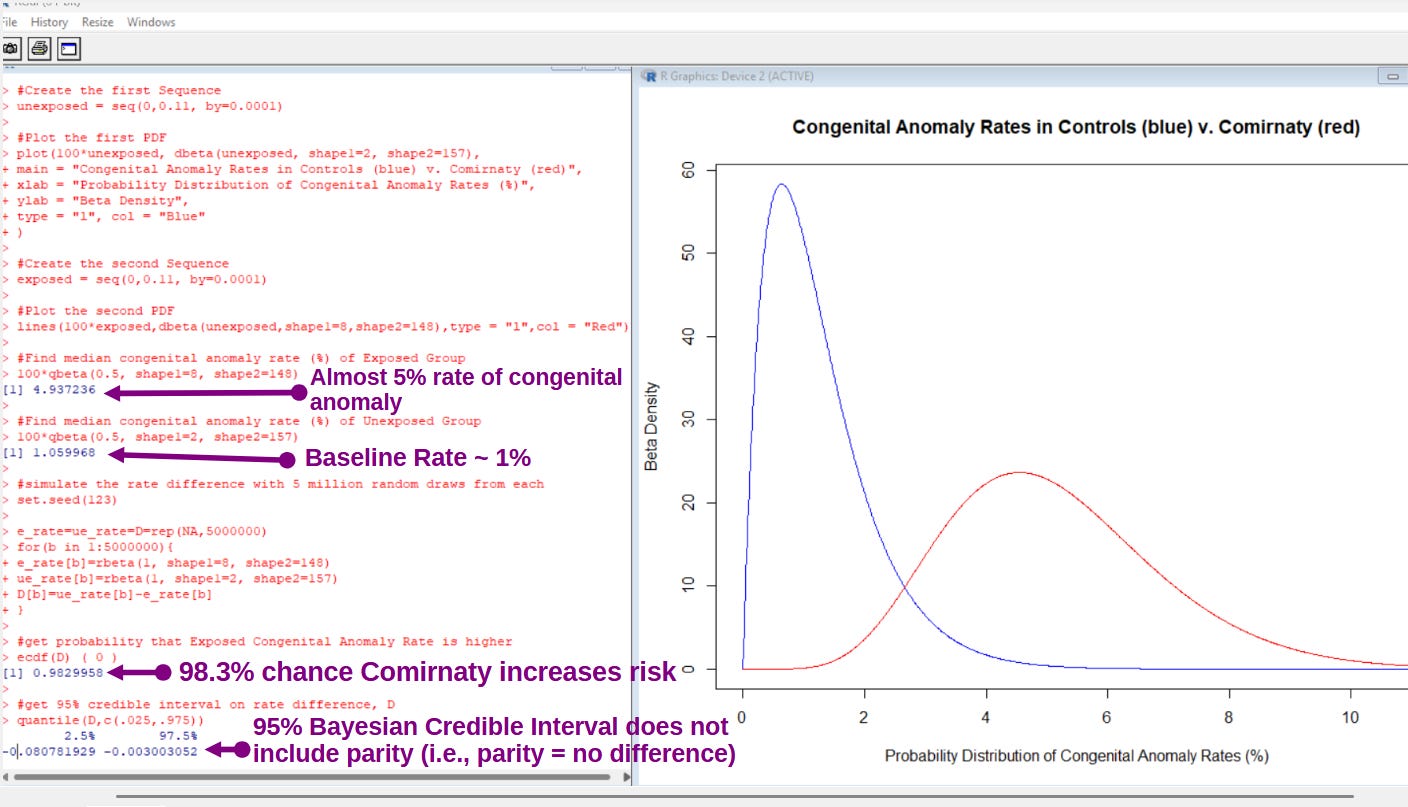
Task: Click the comment about median rate of Exposed Group
Action: click(x=241, y=357)
